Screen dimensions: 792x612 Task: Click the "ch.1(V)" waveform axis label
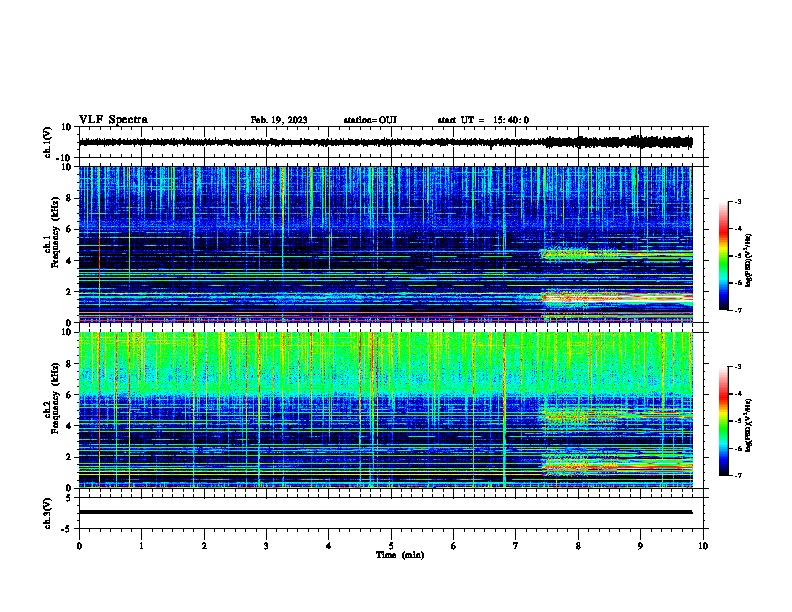[48, 142]
